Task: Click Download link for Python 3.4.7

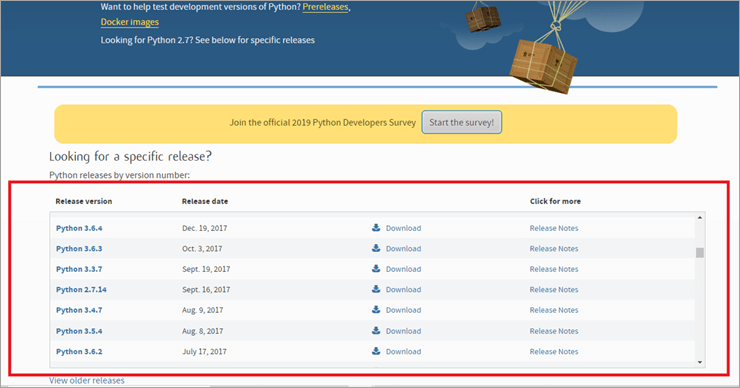Action: tap(404, 310)
